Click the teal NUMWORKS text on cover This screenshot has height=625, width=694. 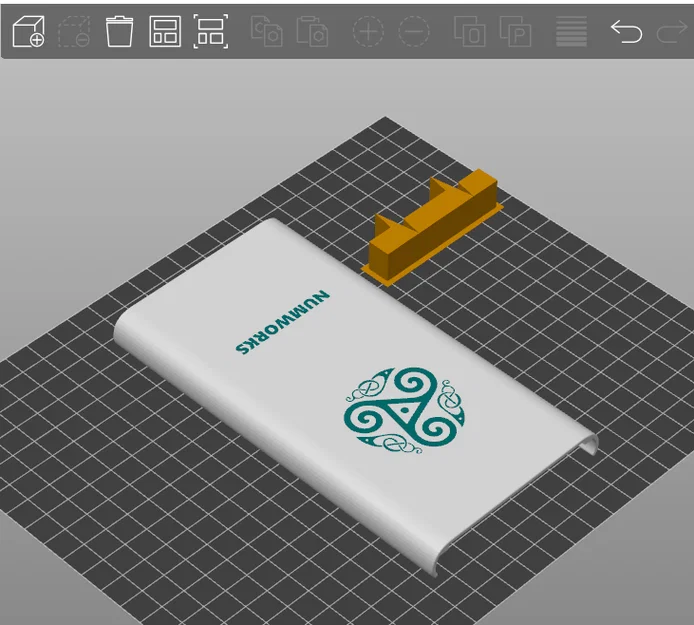coord(282,322)
